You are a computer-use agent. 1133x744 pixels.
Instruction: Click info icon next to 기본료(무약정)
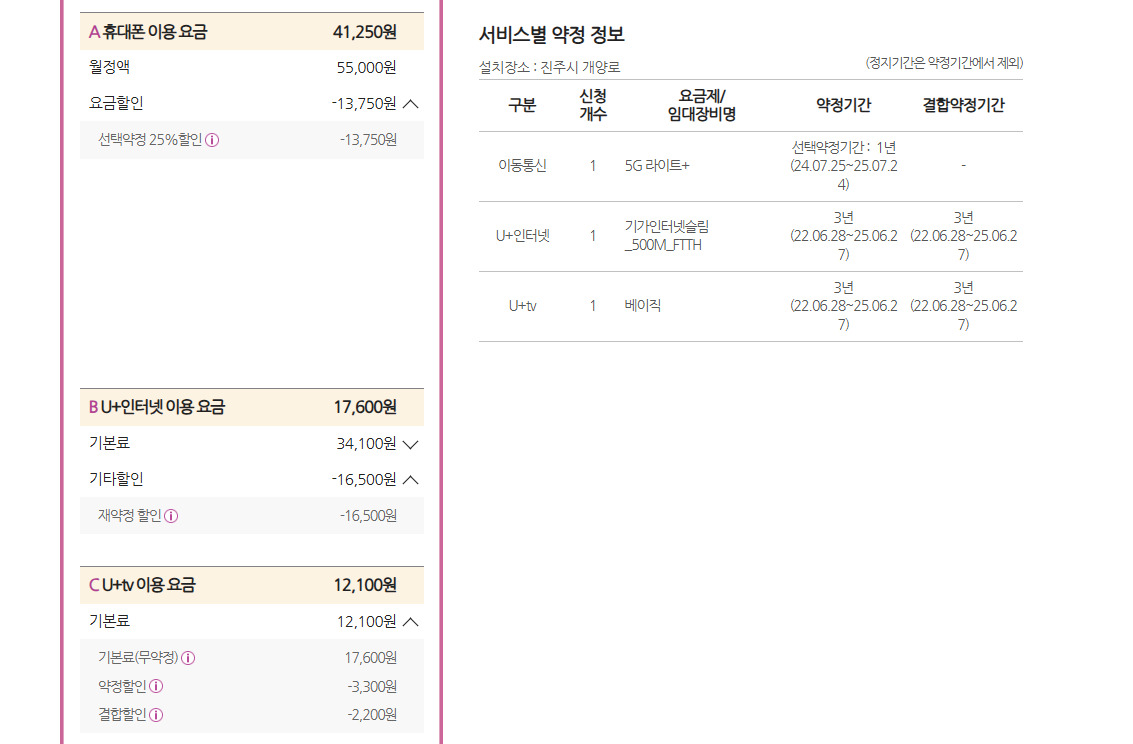click(x=189, y=658)
